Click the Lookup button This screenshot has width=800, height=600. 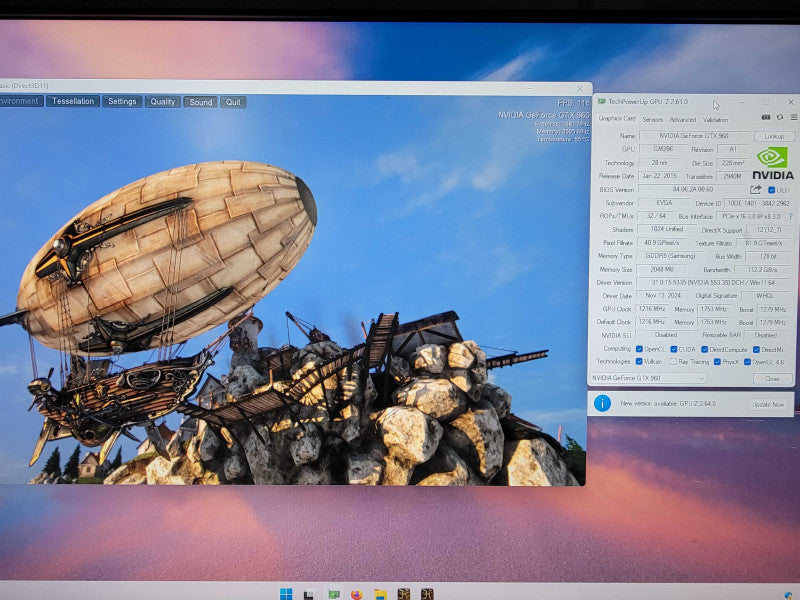pos(774,136)
